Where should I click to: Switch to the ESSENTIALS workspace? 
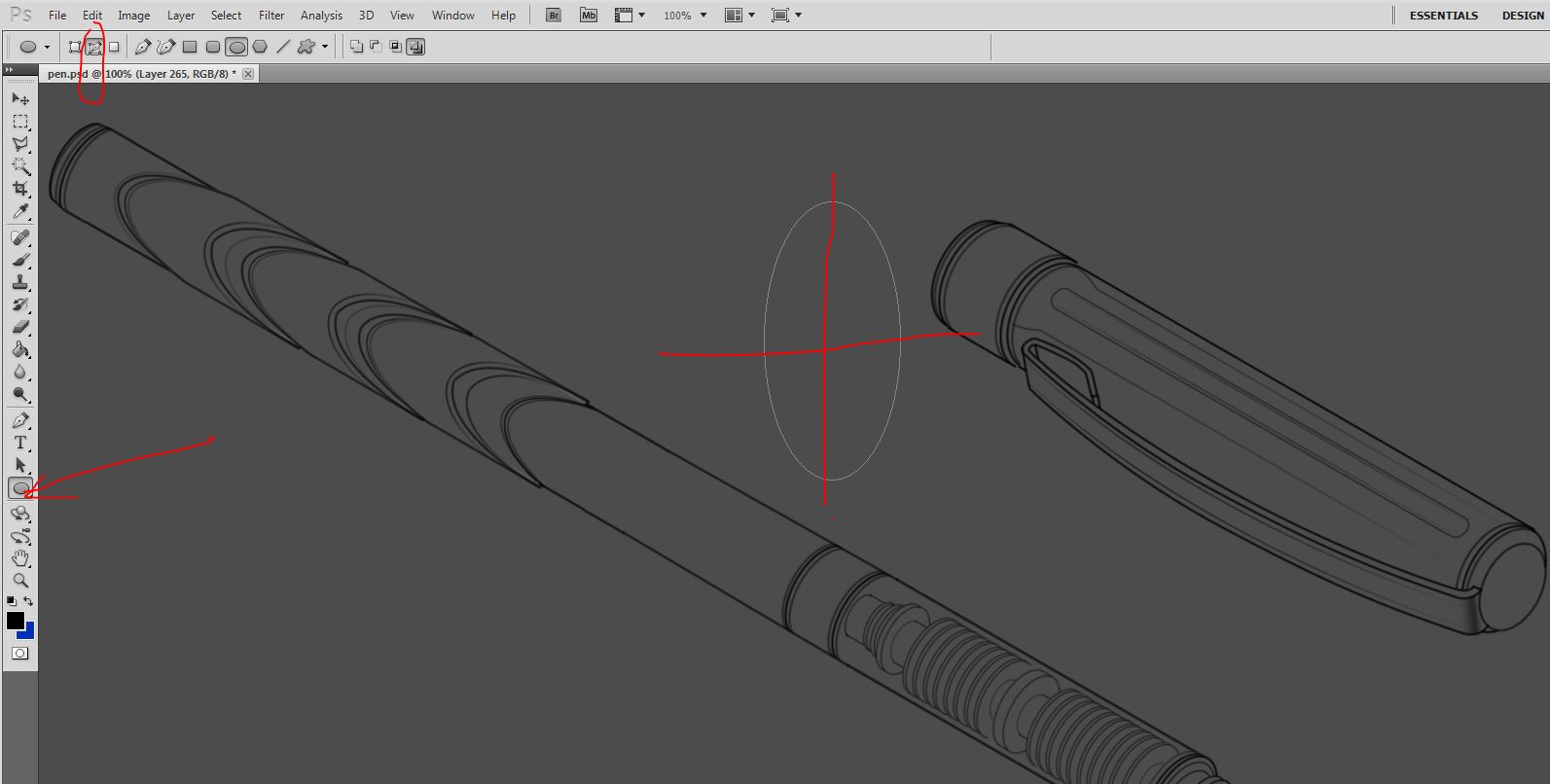tap(1443, 16)
